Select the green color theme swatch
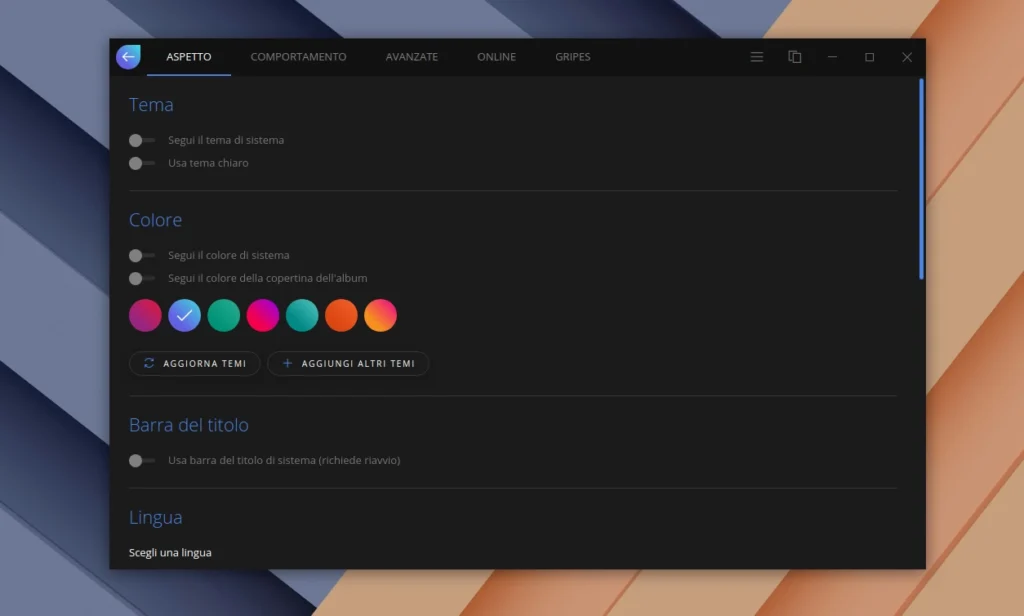Image resolution: width=1024 pixels, height=616 pixels. 224,315
